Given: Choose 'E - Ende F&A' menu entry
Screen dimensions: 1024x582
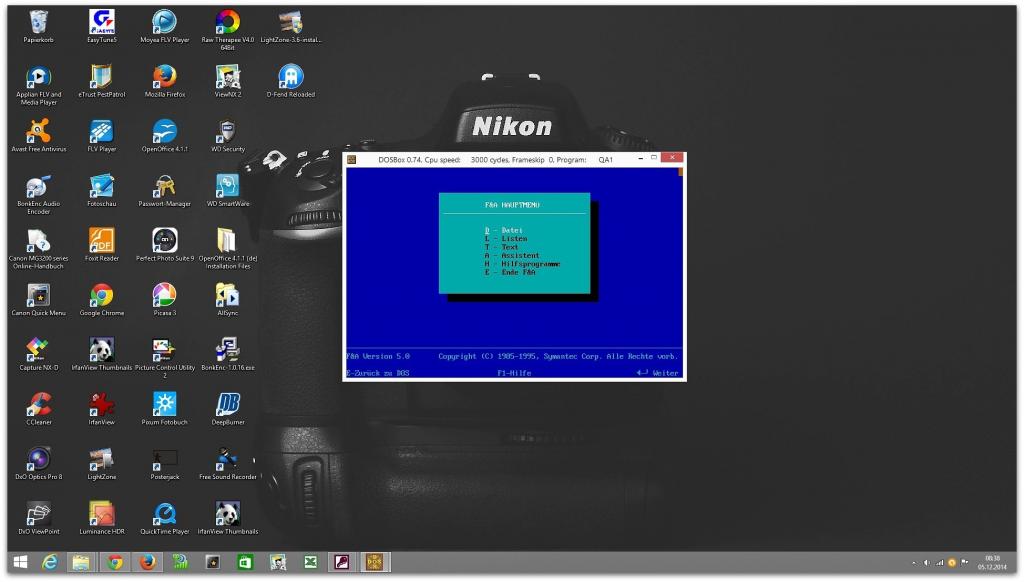Looking at the screenshot, I should tap(509, 272).
